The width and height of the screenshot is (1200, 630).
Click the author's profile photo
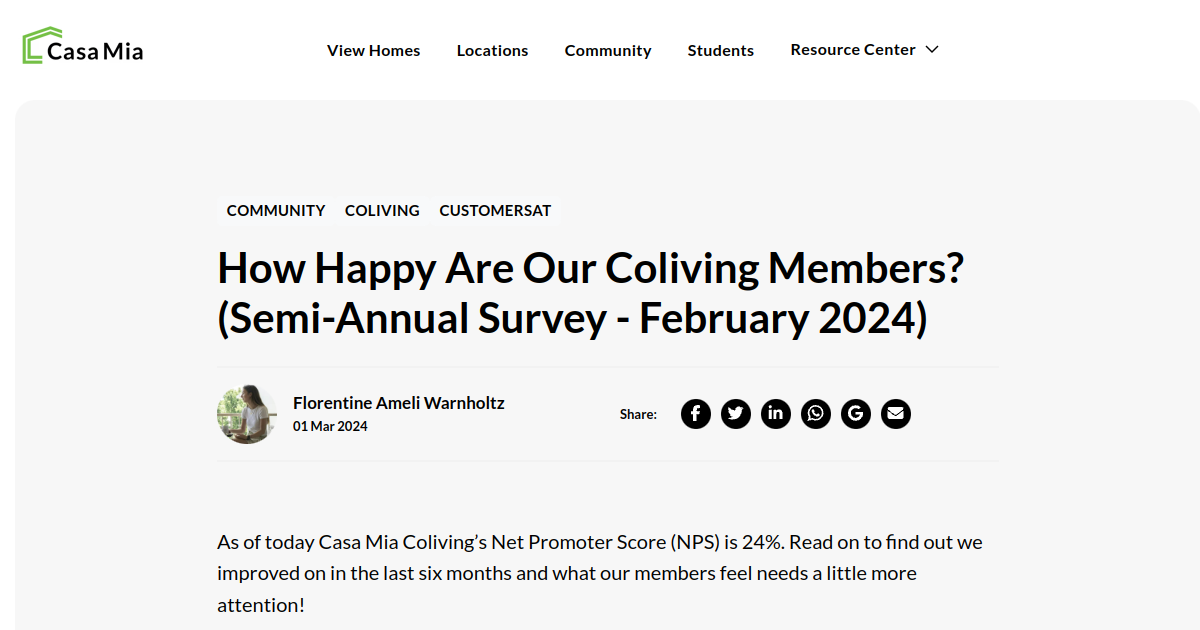click(x=247, y=414)
